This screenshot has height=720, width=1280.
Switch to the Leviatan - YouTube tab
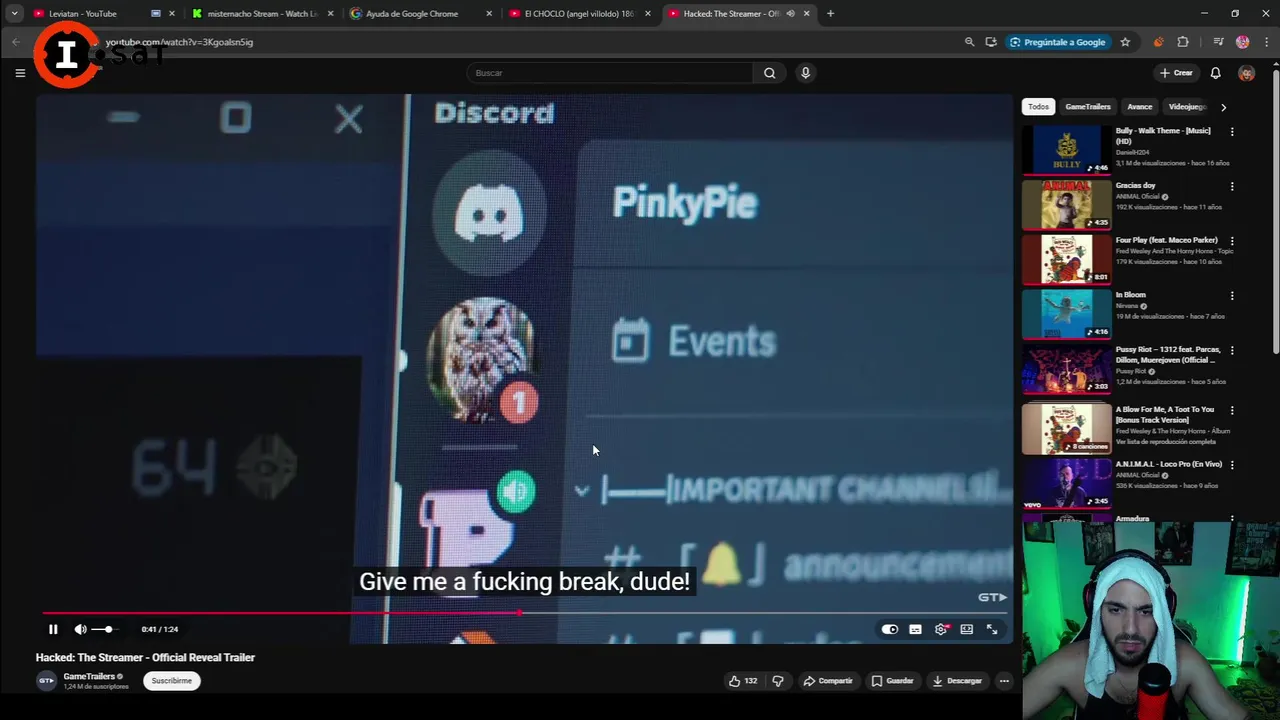90,14
